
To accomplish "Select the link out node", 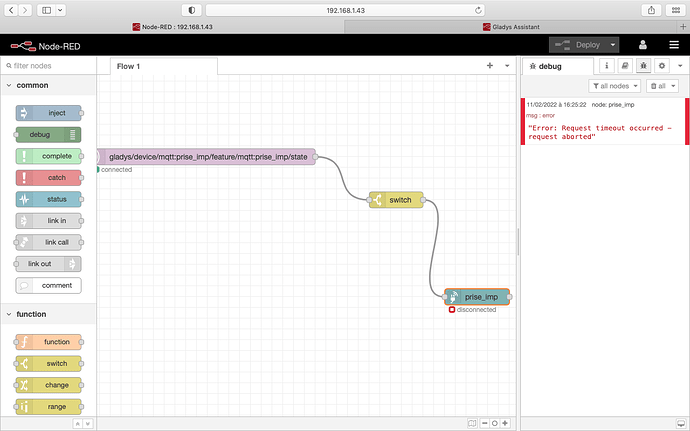I will 48,264.
